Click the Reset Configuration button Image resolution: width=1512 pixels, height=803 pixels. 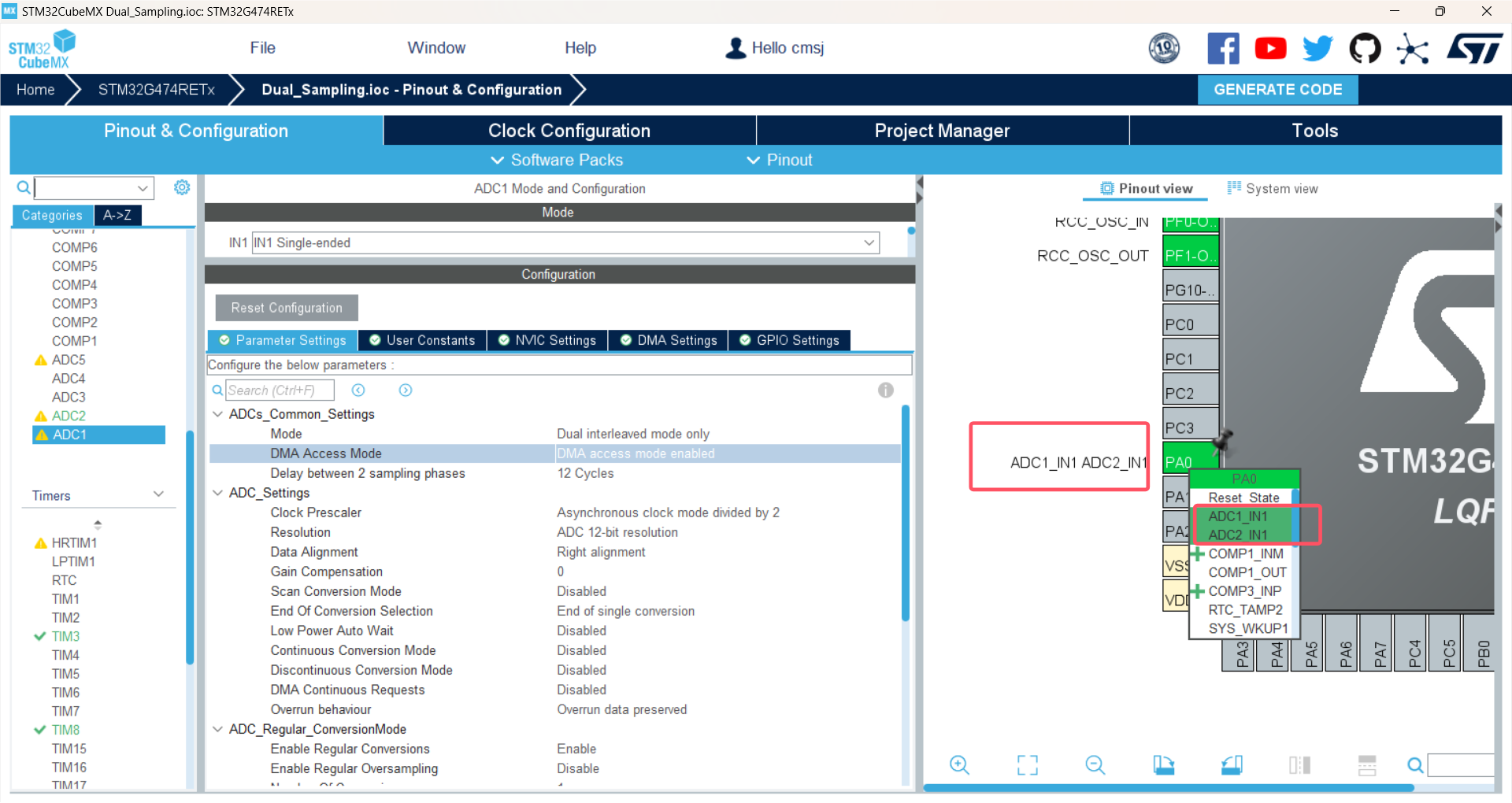click(x=287, y=308)
